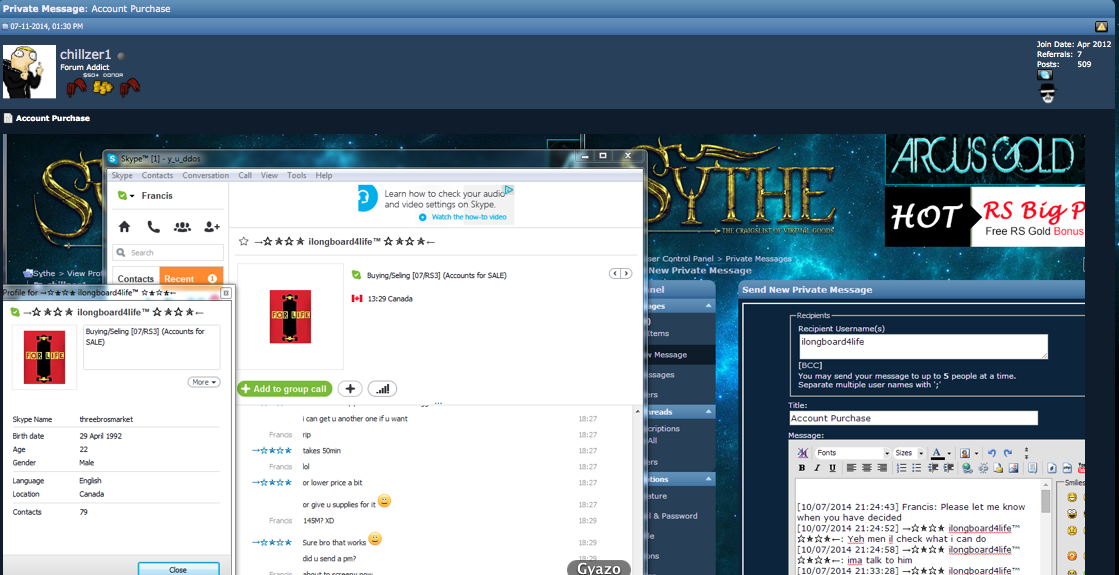Toggle Underline formatting in message editor
1119x575 pixels.
point(832,468)
